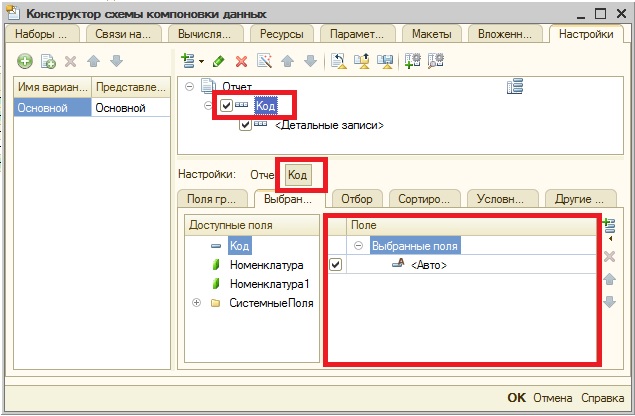Expand the СистемныеПоля folder

(196, 303)
